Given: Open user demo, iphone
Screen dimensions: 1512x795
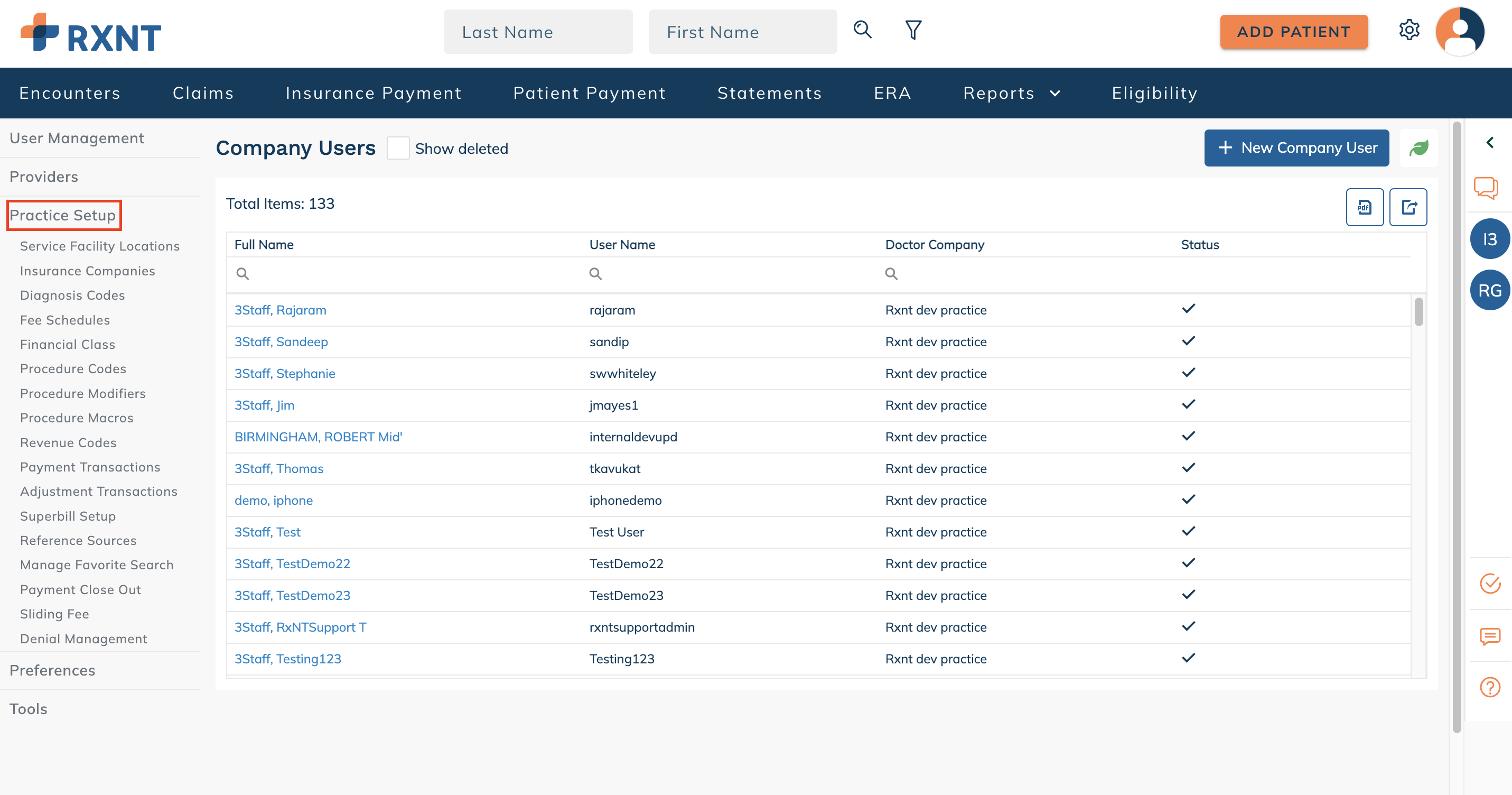Looking at the screenshot, I should pos(274,500).
